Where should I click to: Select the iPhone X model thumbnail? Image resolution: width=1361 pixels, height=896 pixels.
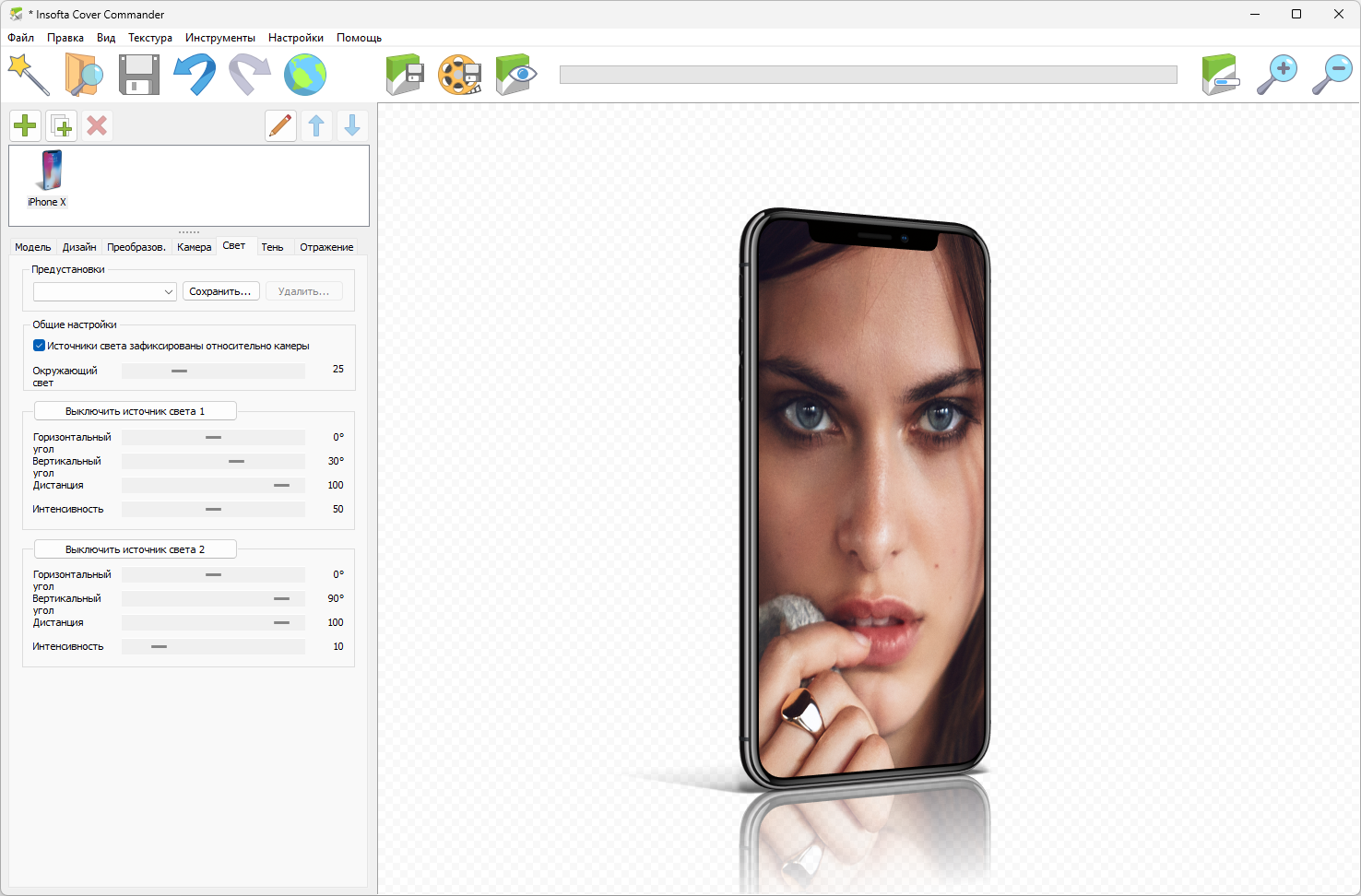point(48,179)
